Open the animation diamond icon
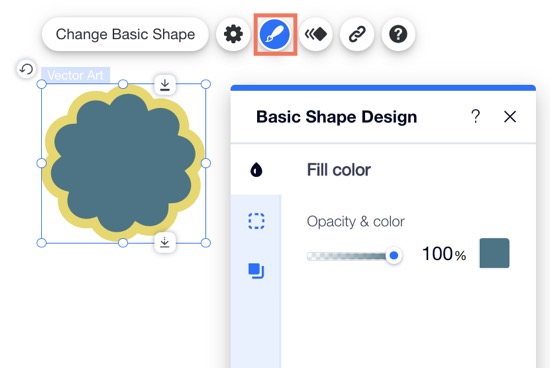The width and height of the screenshot is (550, 368). tap(316, 34)
